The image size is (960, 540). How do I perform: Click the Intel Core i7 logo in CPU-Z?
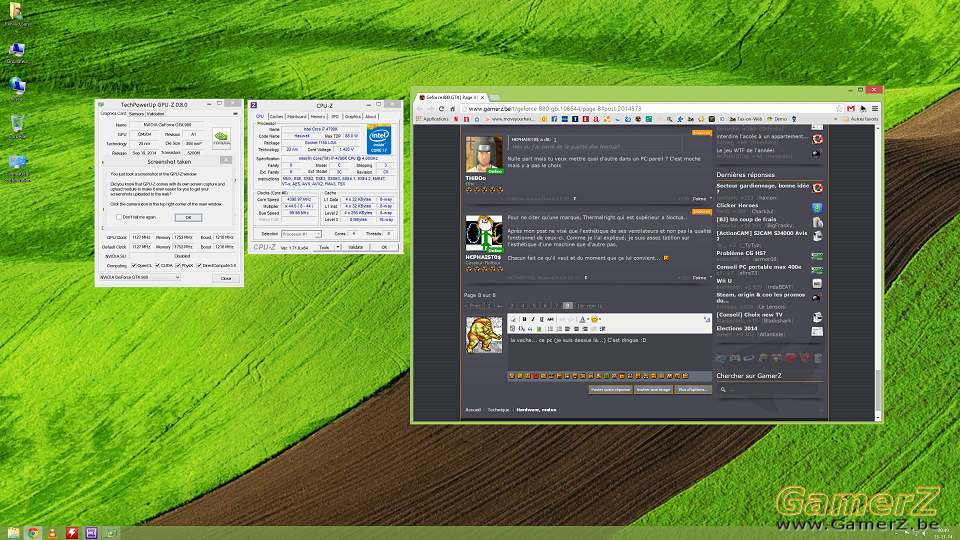coord(379,139)
